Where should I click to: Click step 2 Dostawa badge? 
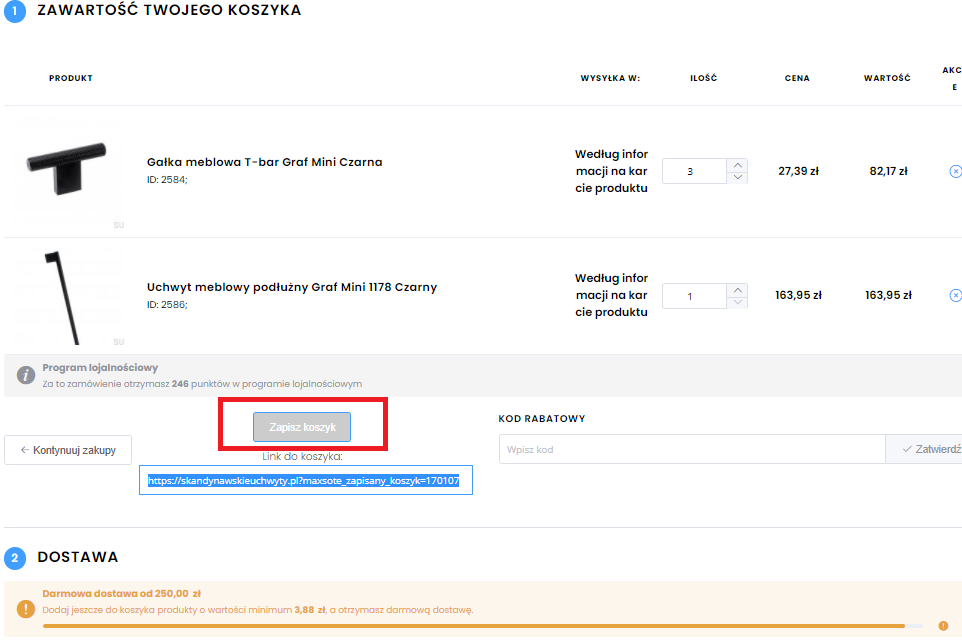coord(15,558)
